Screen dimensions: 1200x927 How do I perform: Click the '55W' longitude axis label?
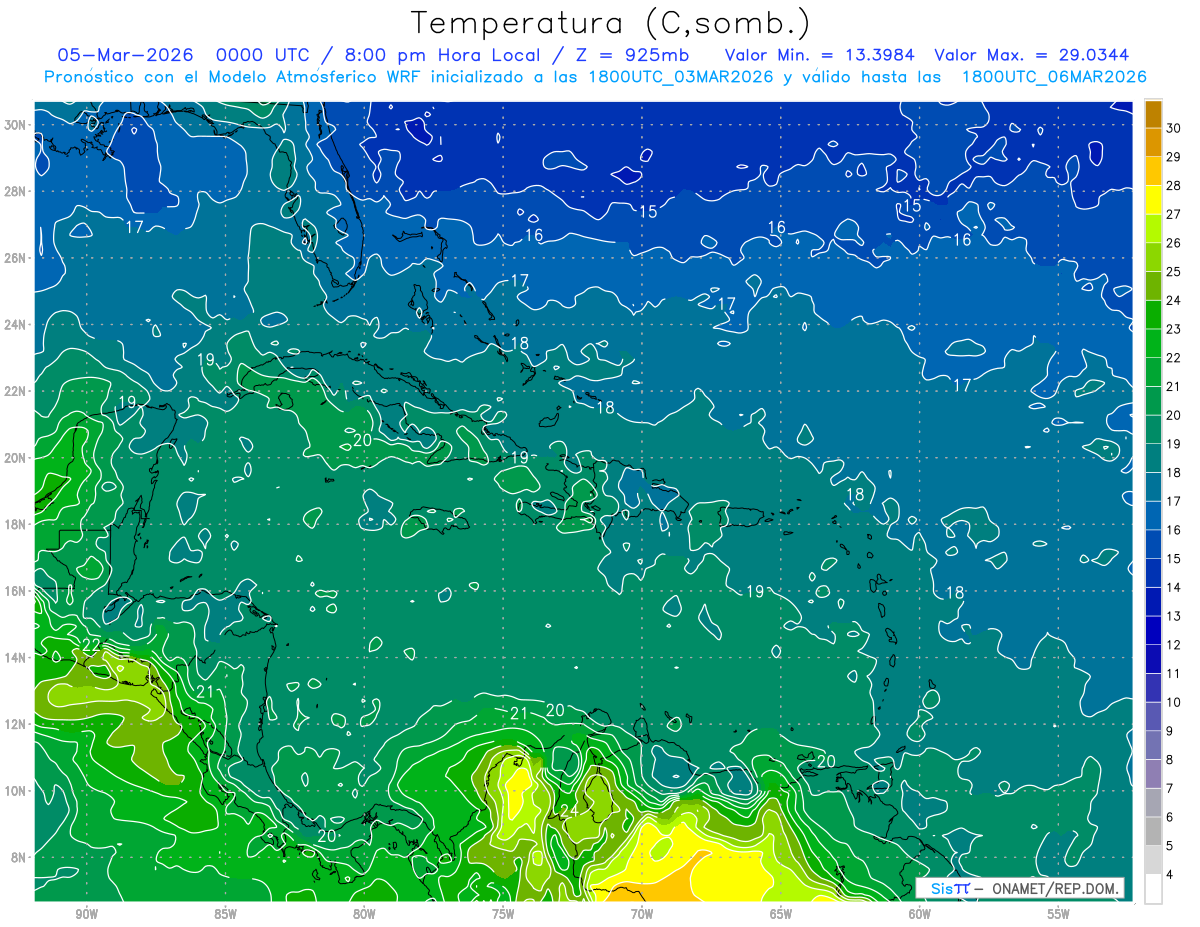[1059, 914]
